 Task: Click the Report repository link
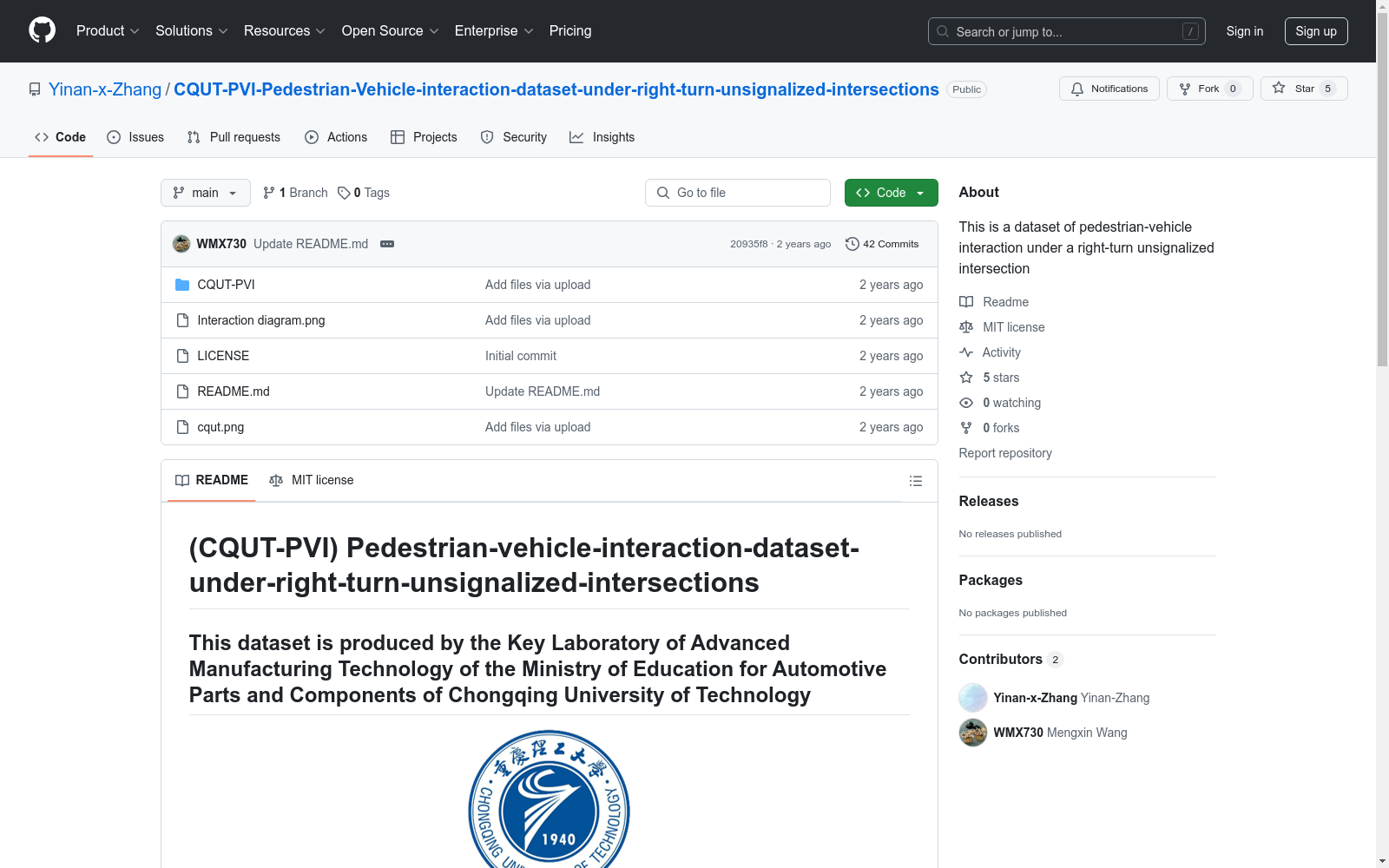[x=1005, y=453]
